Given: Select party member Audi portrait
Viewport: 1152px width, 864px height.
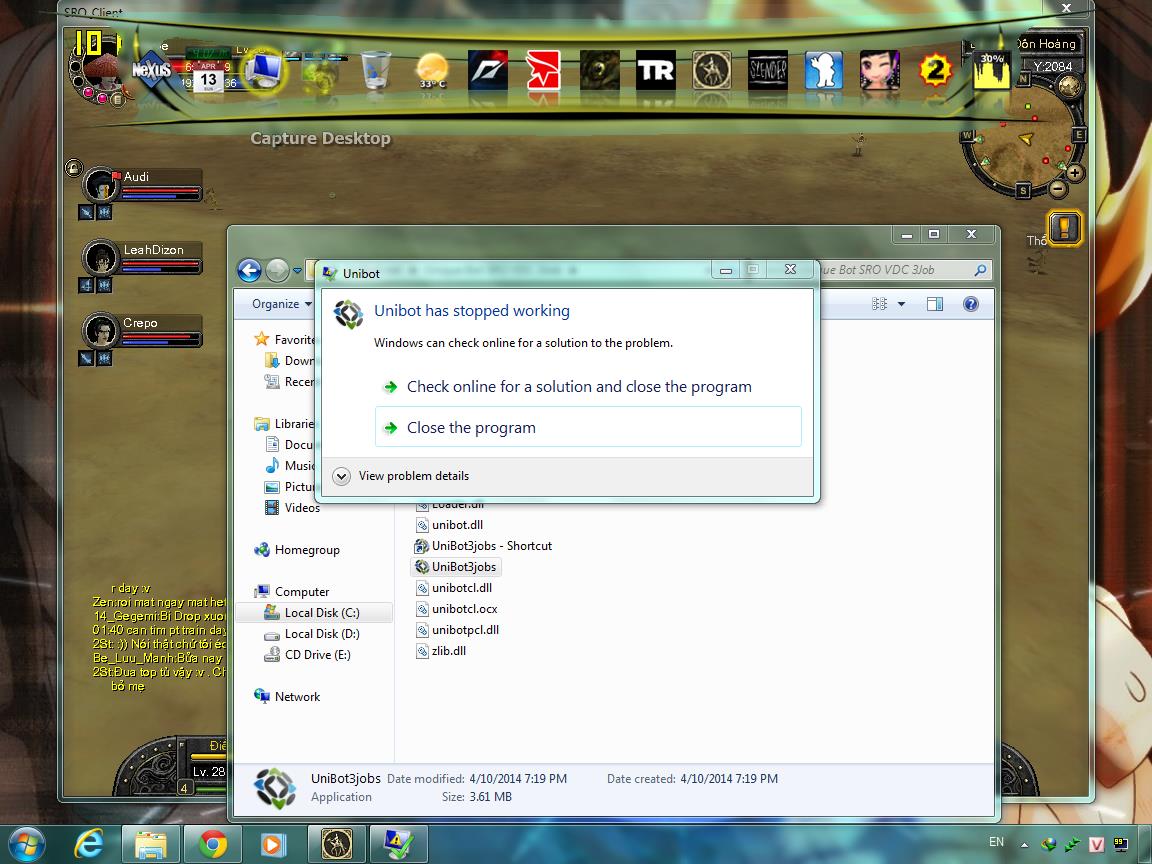Looking at the screenshot, I should click(100, 184).
